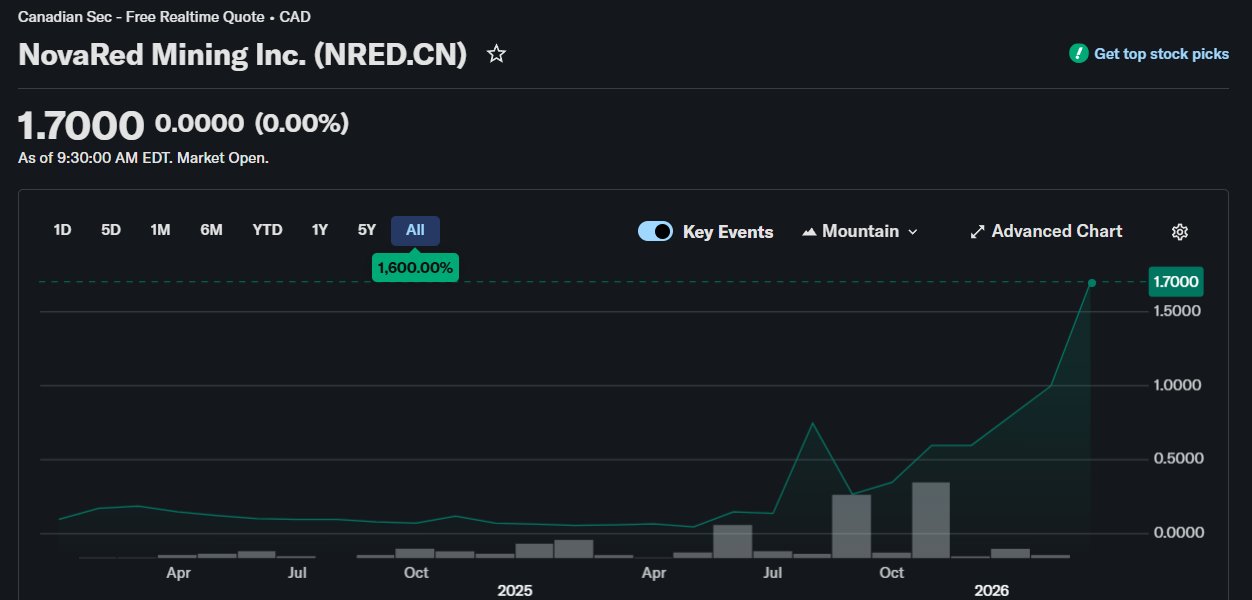Click the 1,600.00% gain badge
Image resolution: width=1252 pixels, height=600 pixels.
[x=415, y=267]
